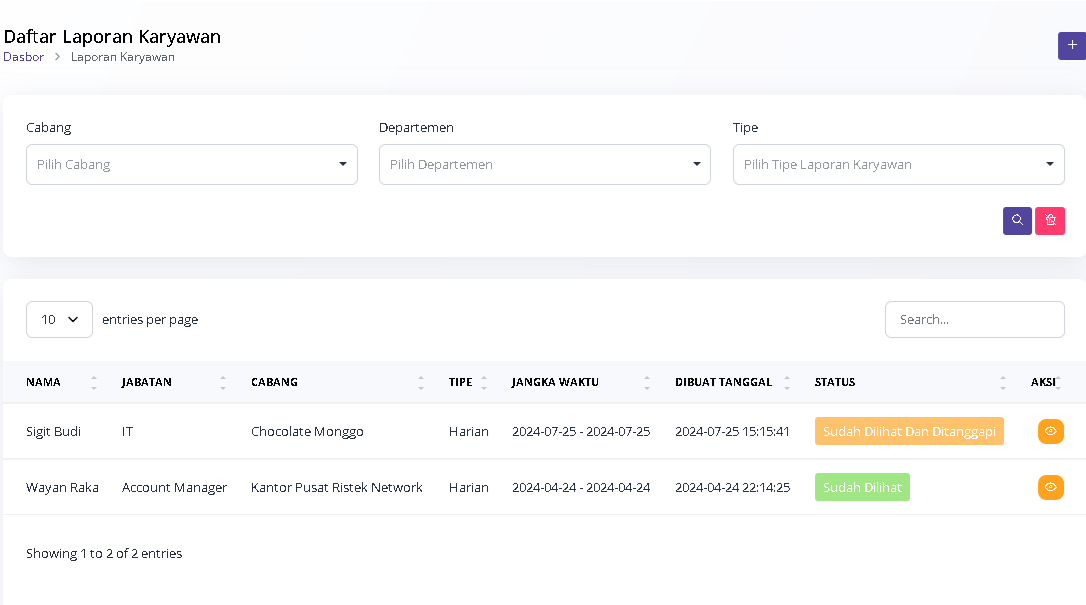Screen dimensions: 1086x605
Task: View Wayan Raka's report via eye icon
Action: pos(1050,487)
